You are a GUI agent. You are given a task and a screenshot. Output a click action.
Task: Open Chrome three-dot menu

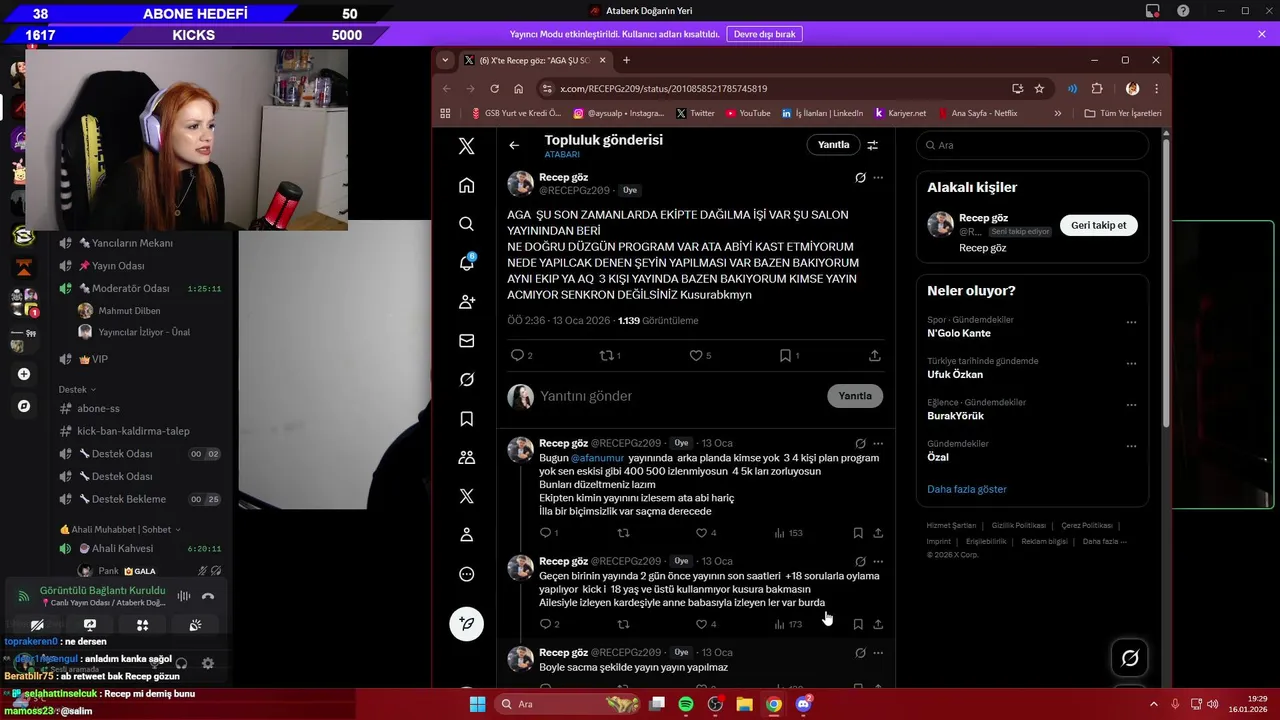click(x=1156, y=88)
